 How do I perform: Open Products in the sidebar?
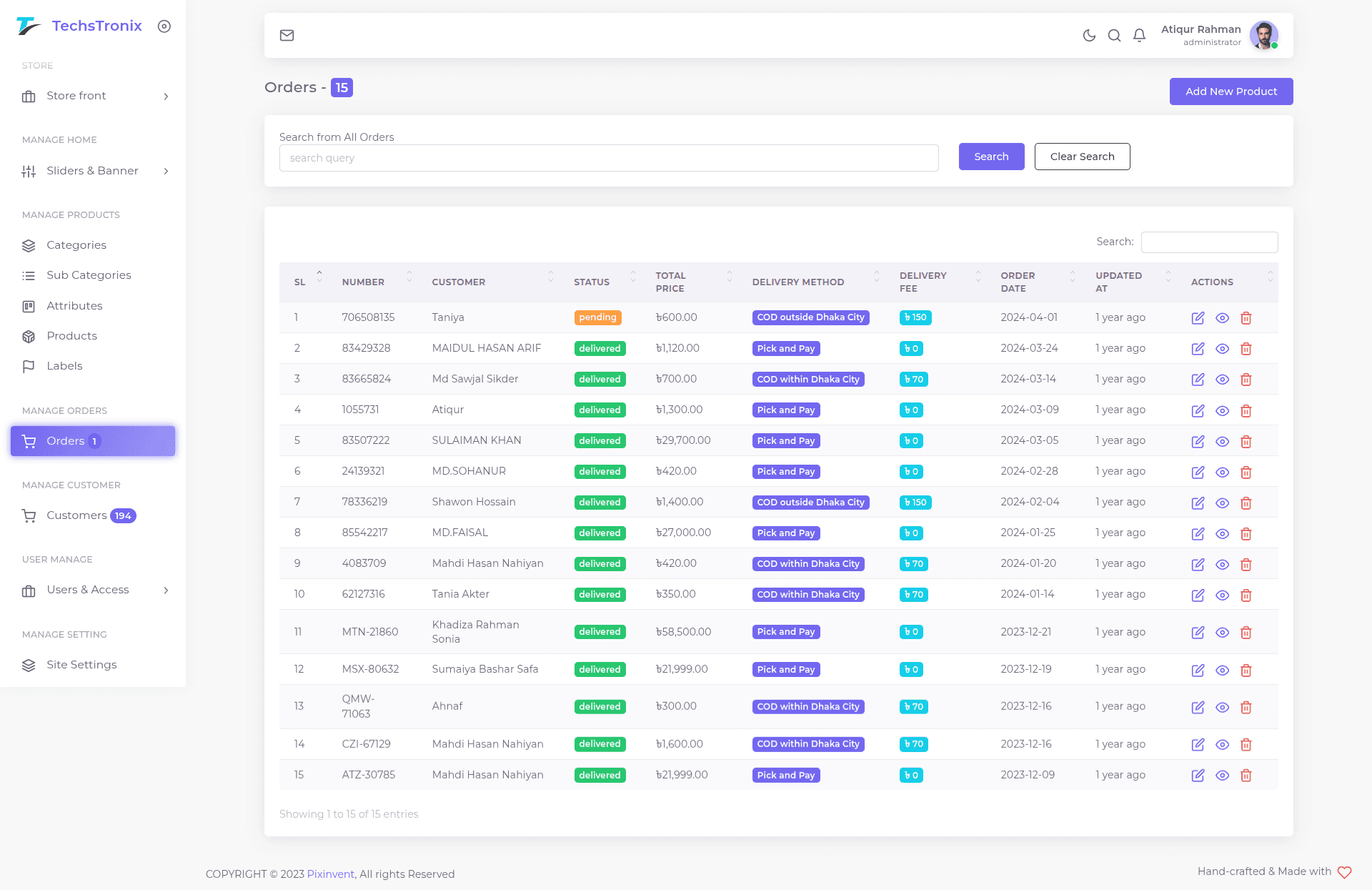[x=71, y=336]
